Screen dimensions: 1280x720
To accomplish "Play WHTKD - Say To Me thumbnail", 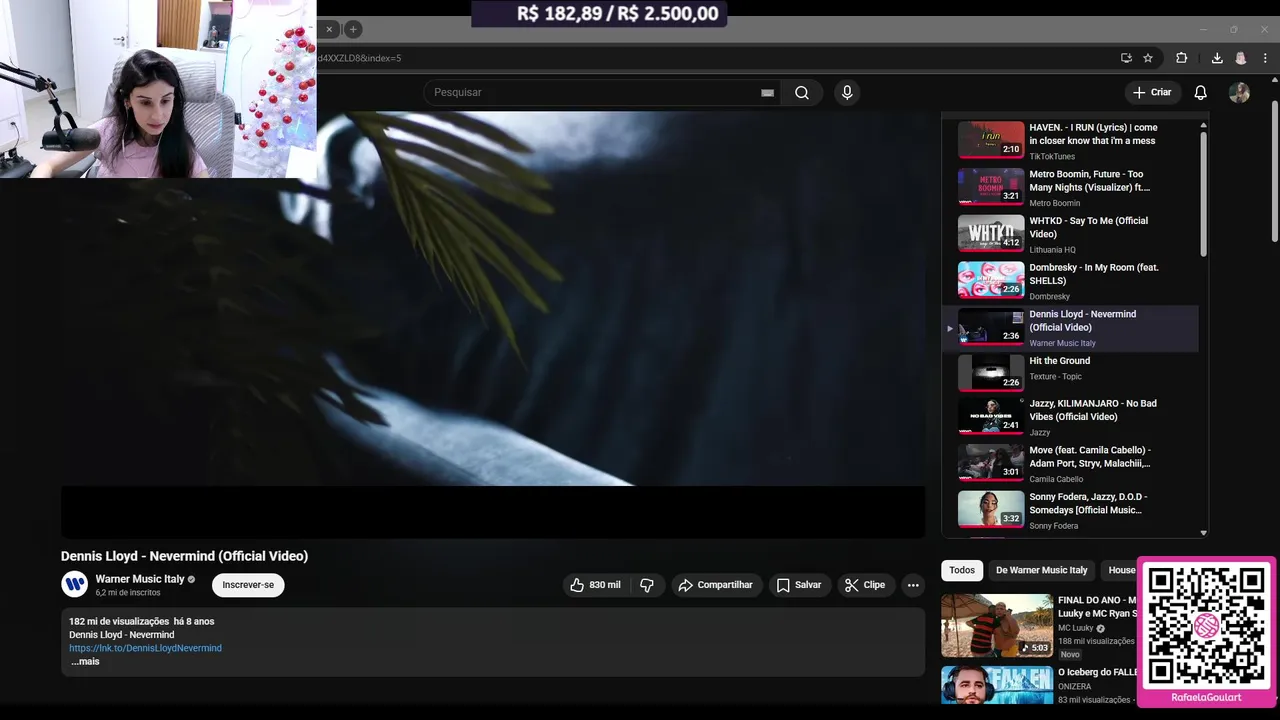I will 991,233.
